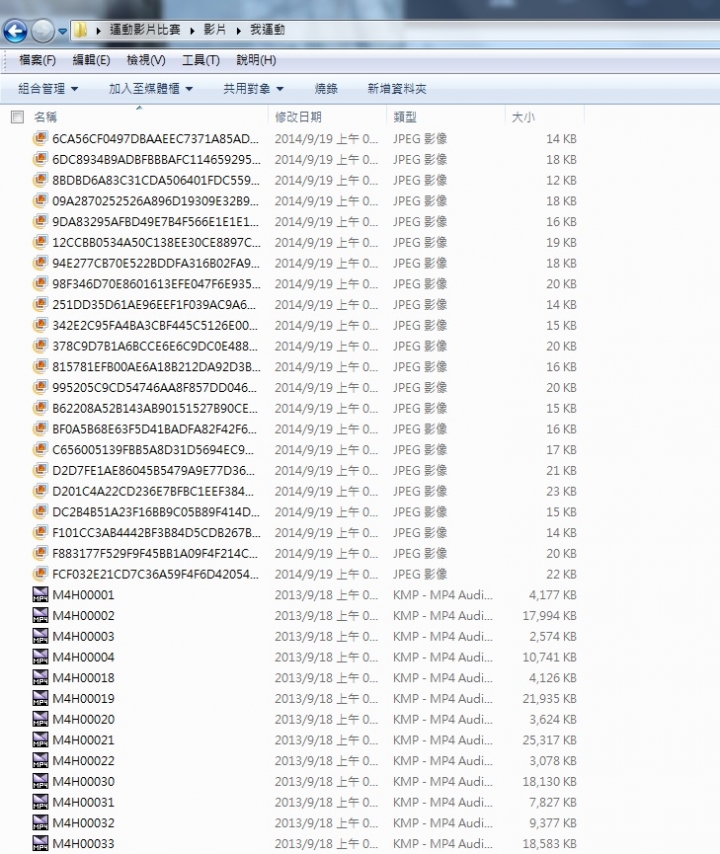The width and height of the screenshot is (720, 854).
Task: Select file name F101CC3AB4442BF3B84D5CDB267B
Action: 156,533
